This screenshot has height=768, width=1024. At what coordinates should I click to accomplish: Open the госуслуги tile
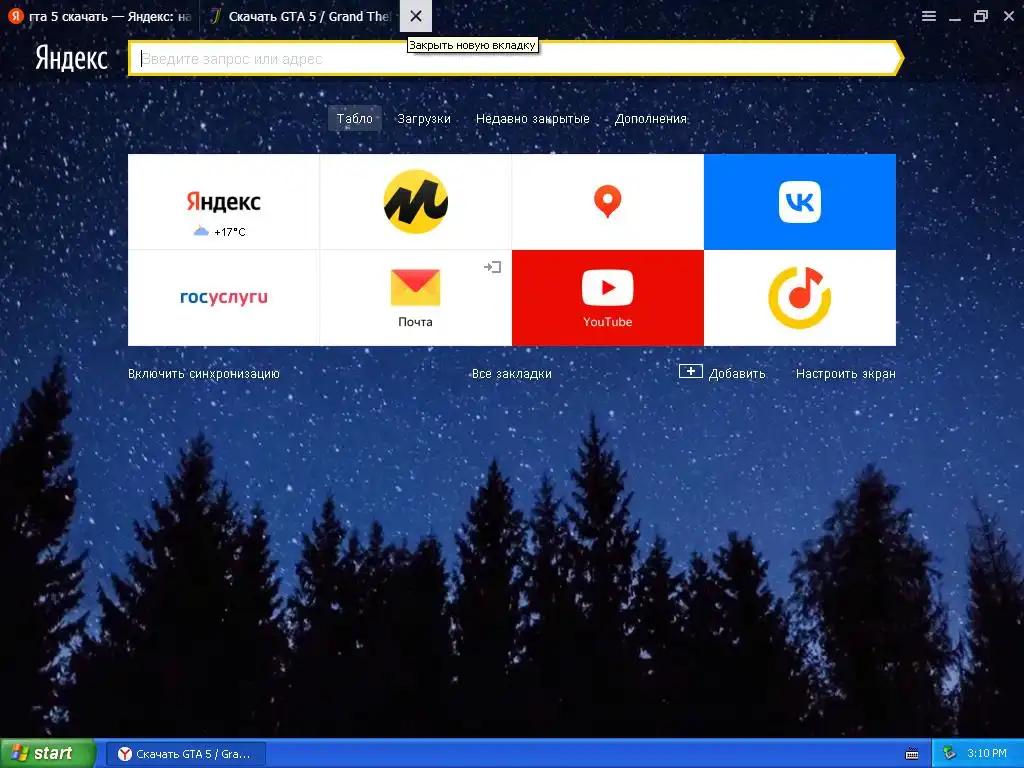pyautogui.click(x=223, y=298)
